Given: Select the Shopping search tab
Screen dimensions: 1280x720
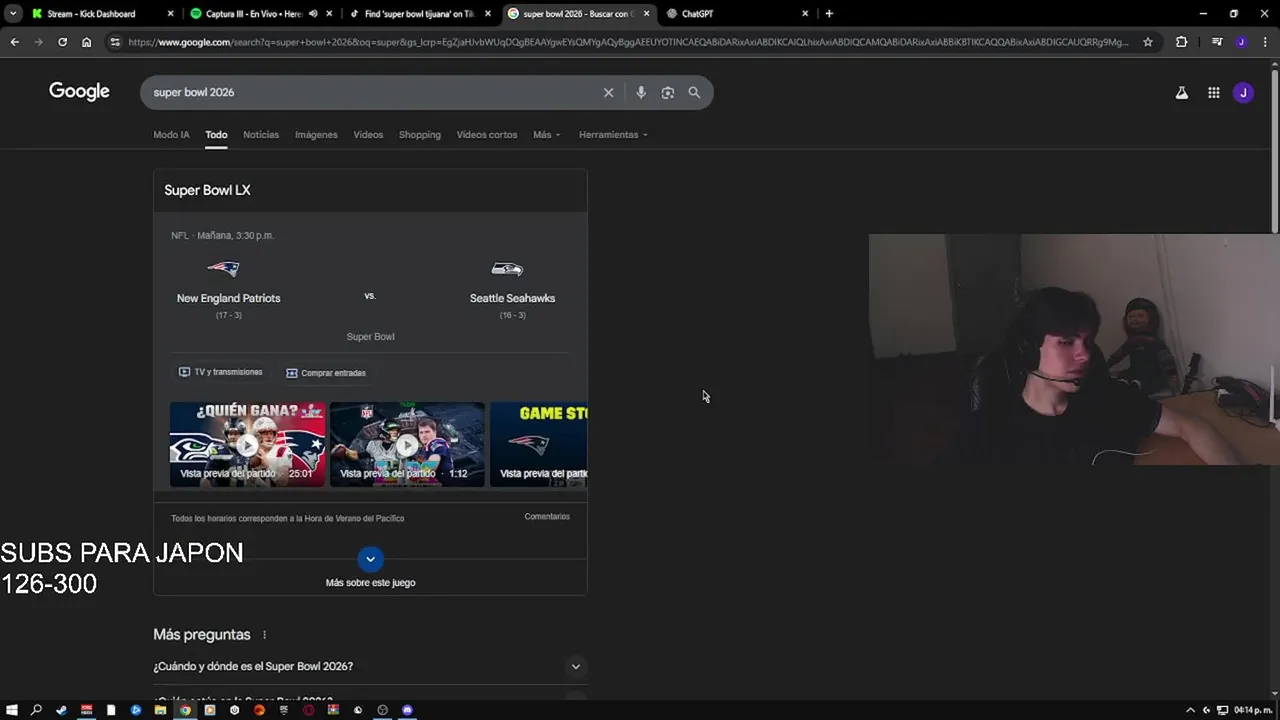Looking at the screenshot, I should coord(420,135).
